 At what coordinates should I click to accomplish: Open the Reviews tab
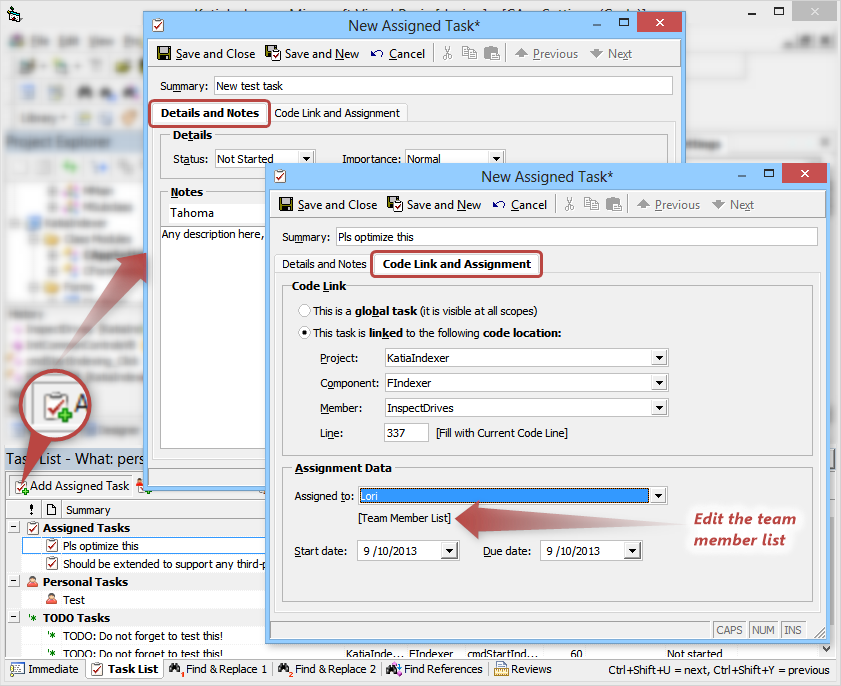point(523,669)
